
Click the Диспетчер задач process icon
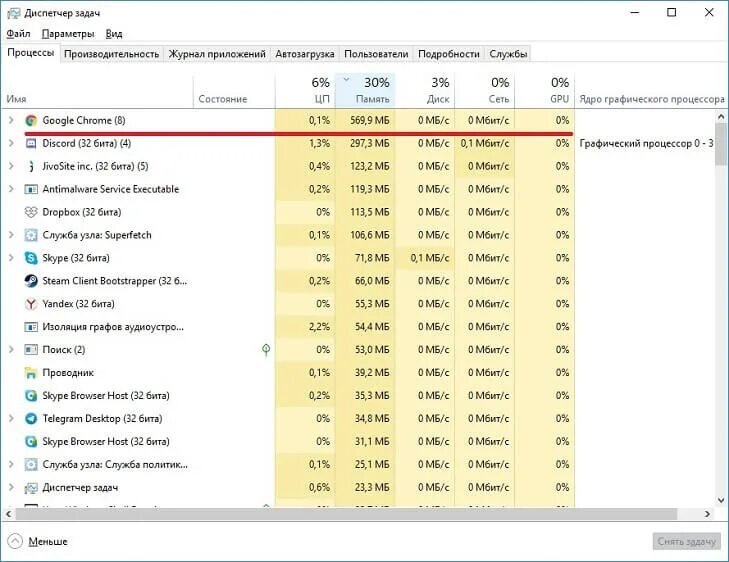(31, 488)
